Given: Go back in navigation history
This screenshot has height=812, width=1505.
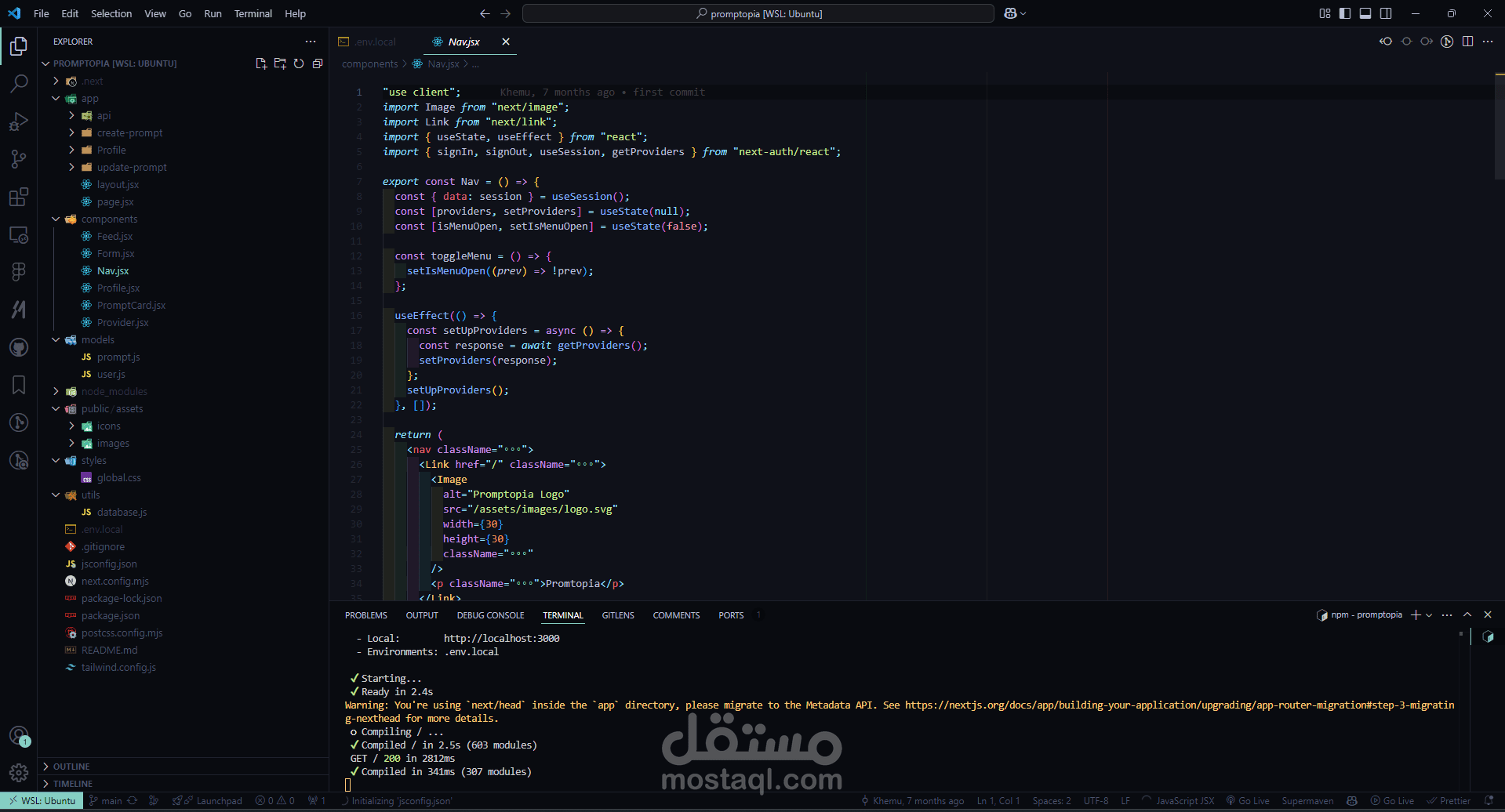Looking at the screenshot, I should 485,13.
